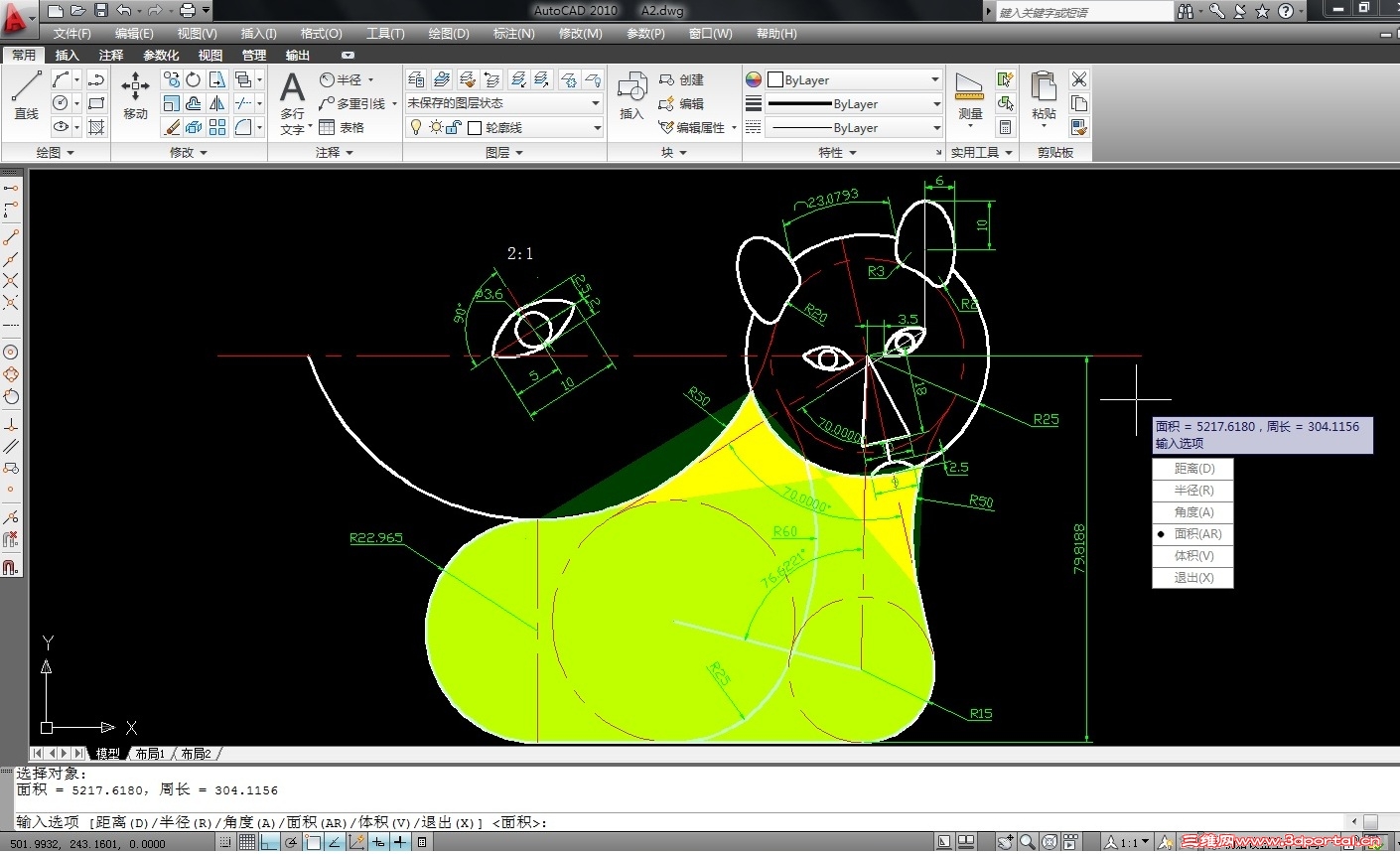Select the 移动 (Move) tool

[135, 96]
